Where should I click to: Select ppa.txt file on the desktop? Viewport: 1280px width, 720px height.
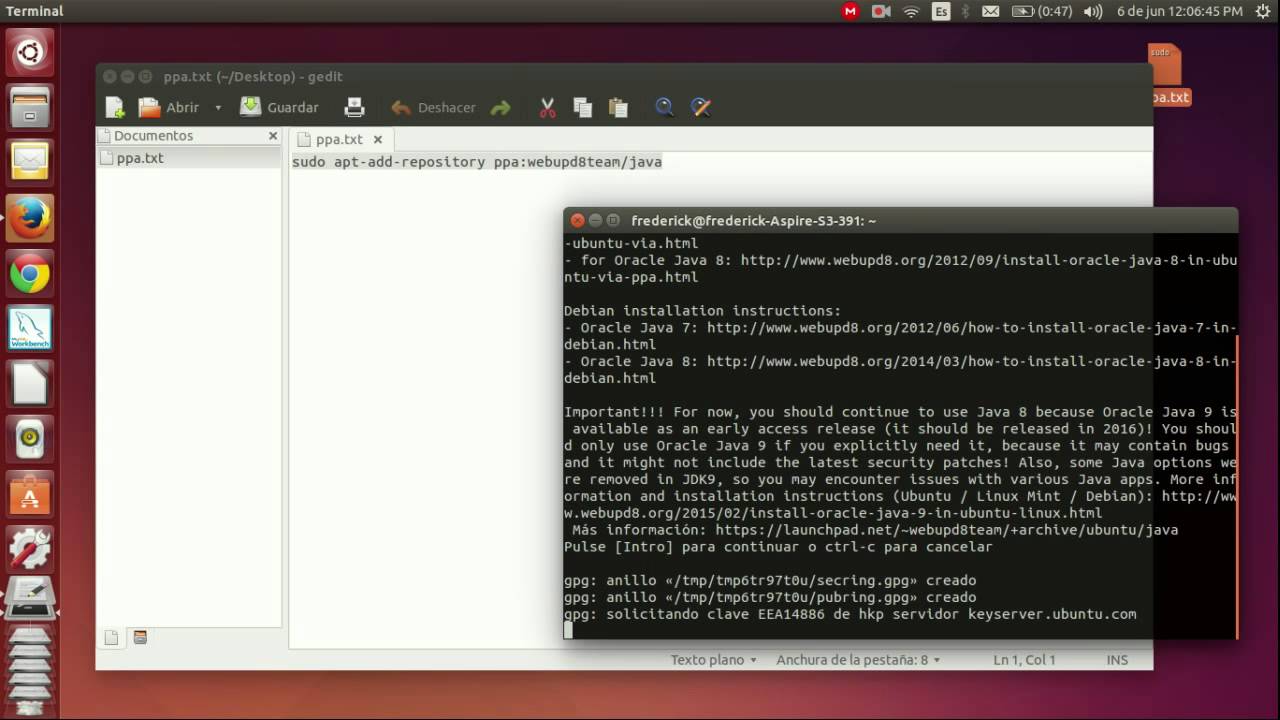click(1166, 73)
